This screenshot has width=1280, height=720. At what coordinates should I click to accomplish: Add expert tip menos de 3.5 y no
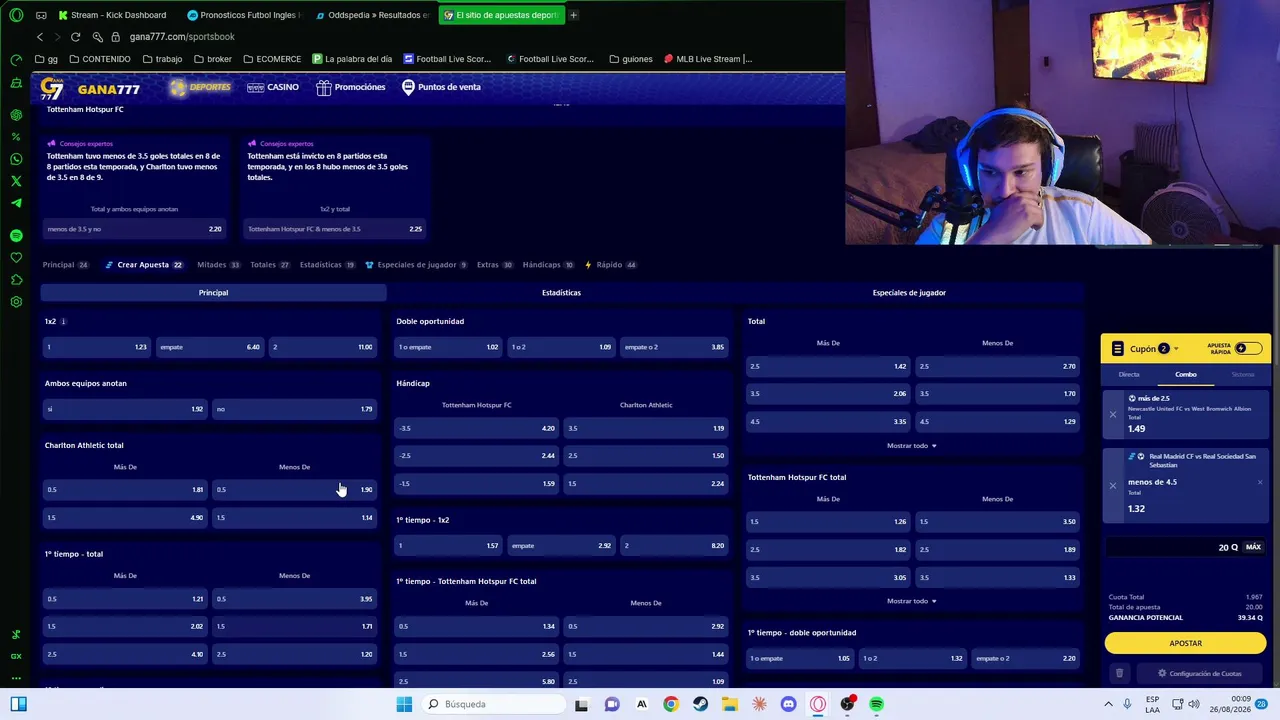(134, 229)
